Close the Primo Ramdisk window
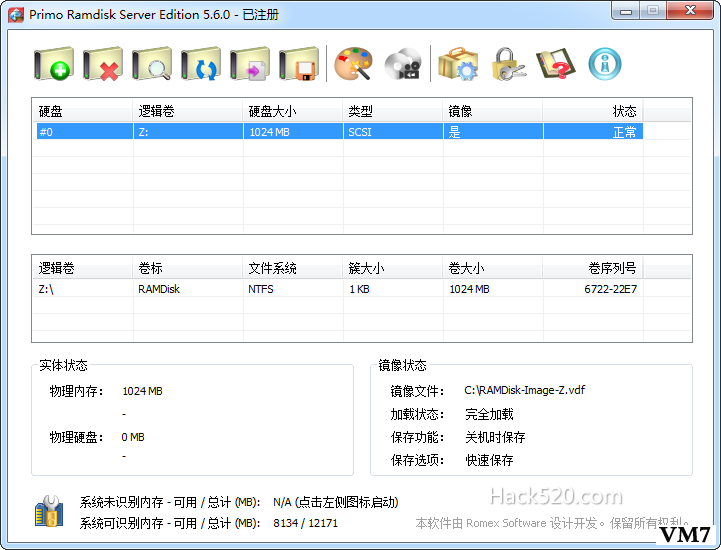721x550 pixels. point(690,11)
